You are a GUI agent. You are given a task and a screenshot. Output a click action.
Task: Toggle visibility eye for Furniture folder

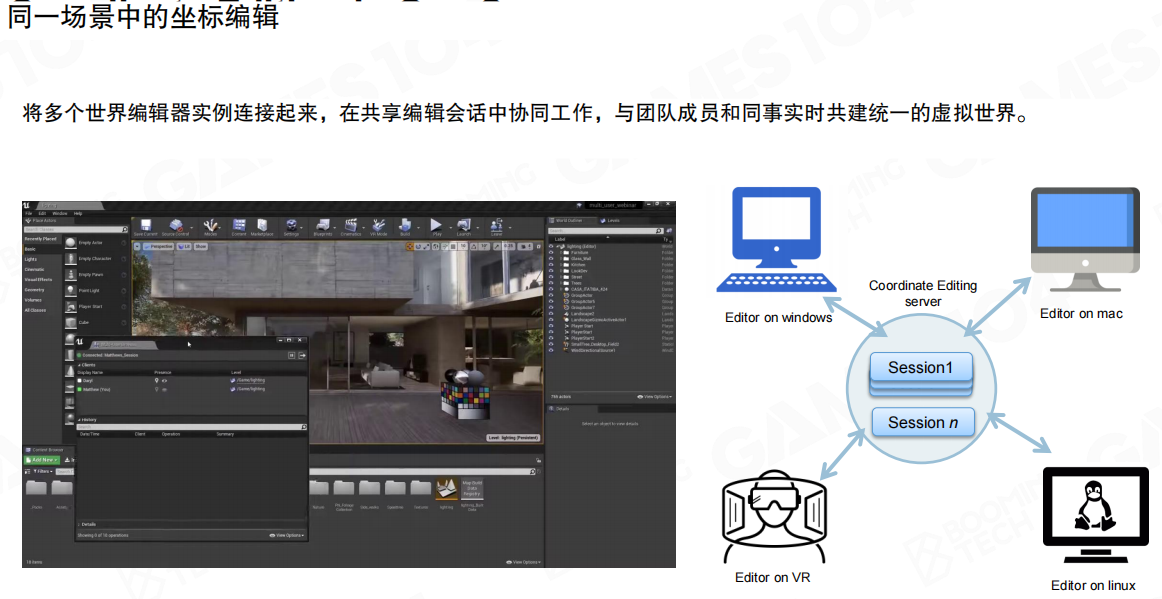(x=551, y=252)
